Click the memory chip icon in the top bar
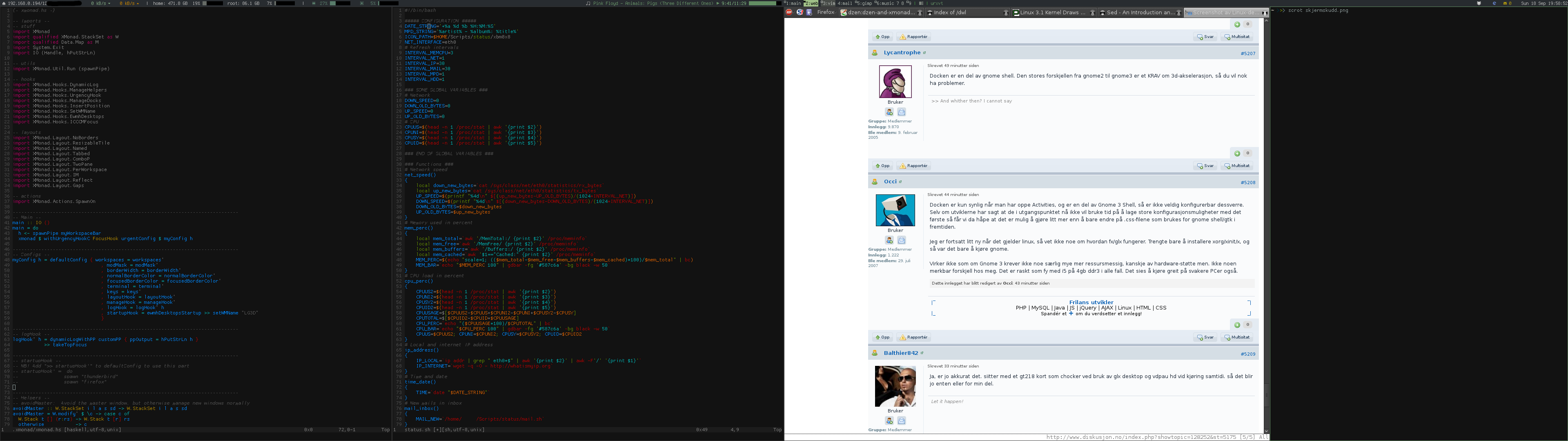 pos(314,3)
